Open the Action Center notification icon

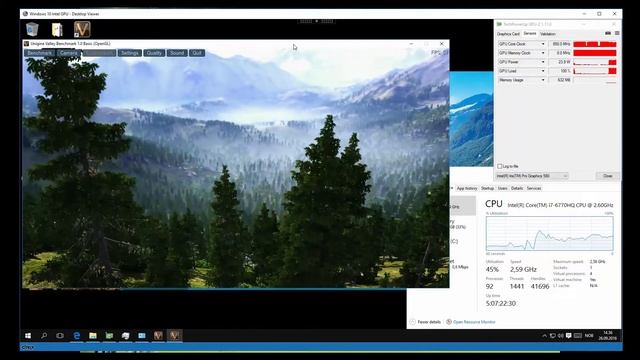568,336
